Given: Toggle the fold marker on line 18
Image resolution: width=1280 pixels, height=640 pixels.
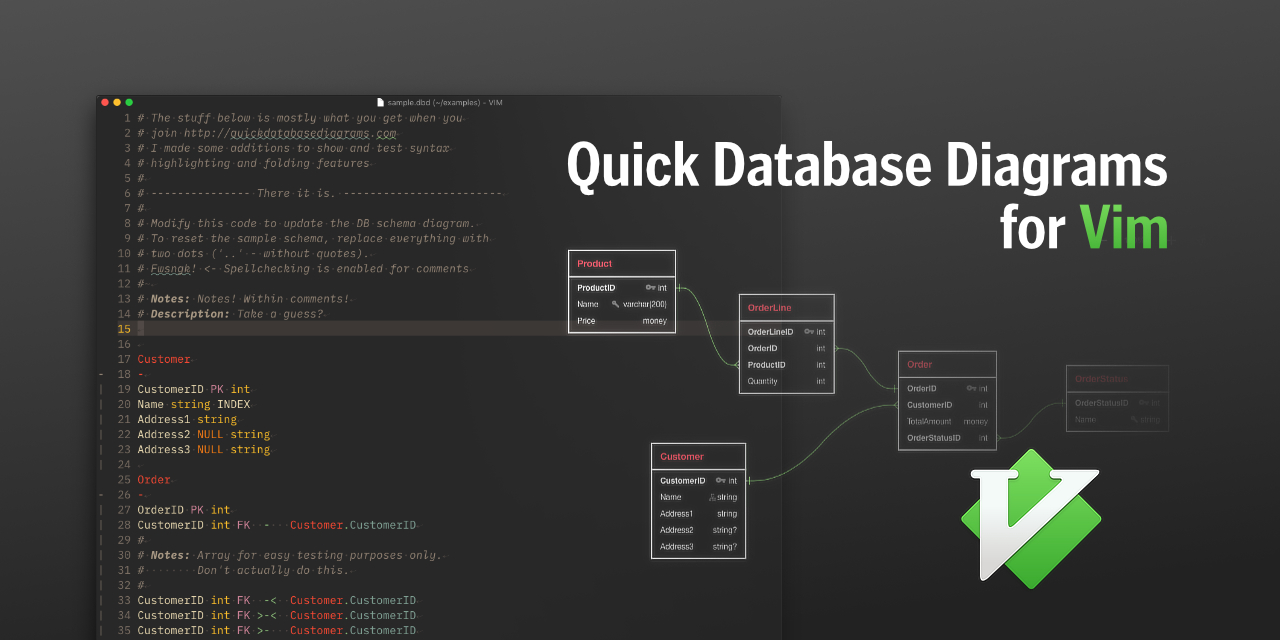Looking at the screenshot, I should tap(100, 374).
